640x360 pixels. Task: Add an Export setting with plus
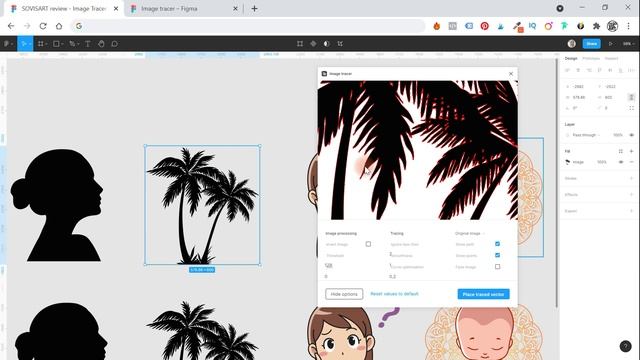click(x=631, y=211)
